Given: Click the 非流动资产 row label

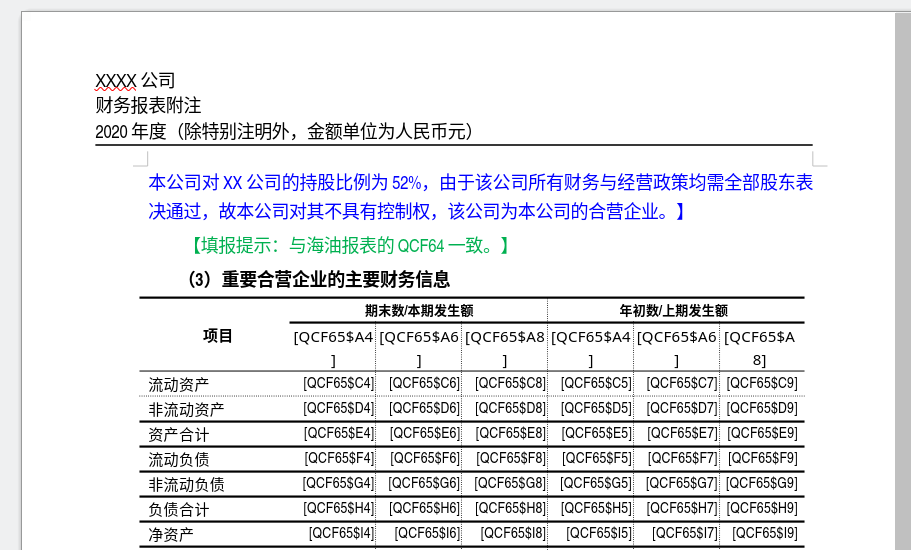Looking at the screenshot, I should pos(186,409).
